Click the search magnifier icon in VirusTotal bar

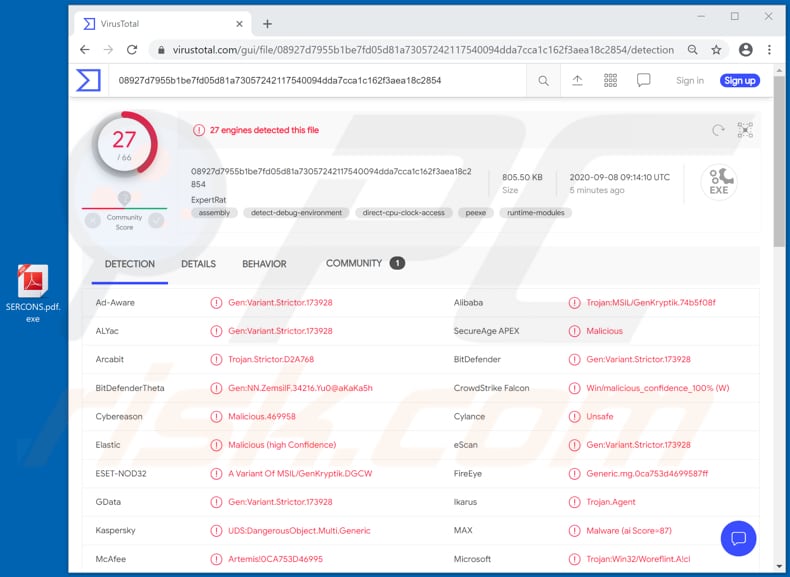coord(543,81)
